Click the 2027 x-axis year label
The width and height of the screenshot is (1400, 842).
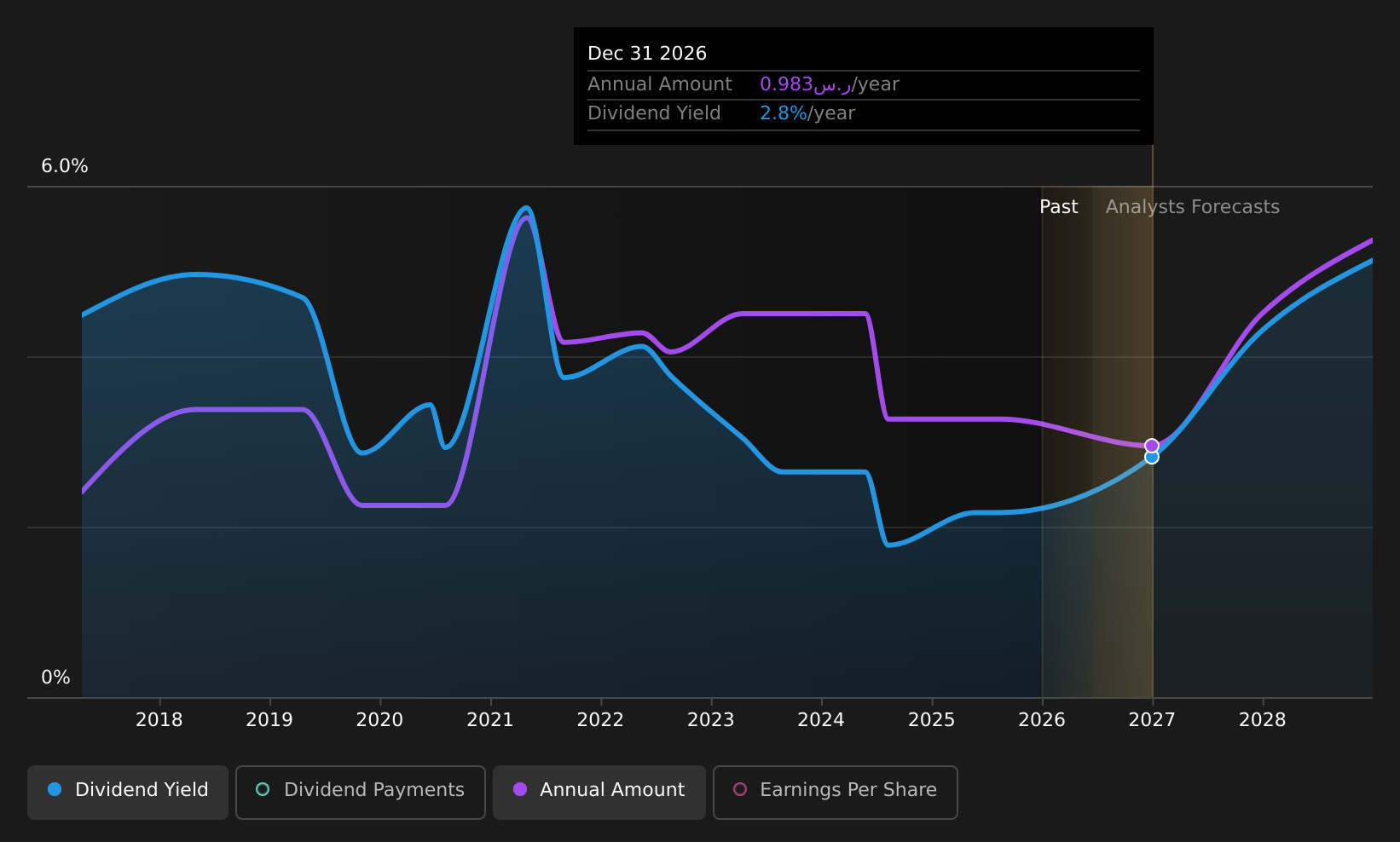pyautogui.click(x=1152, y=720)
